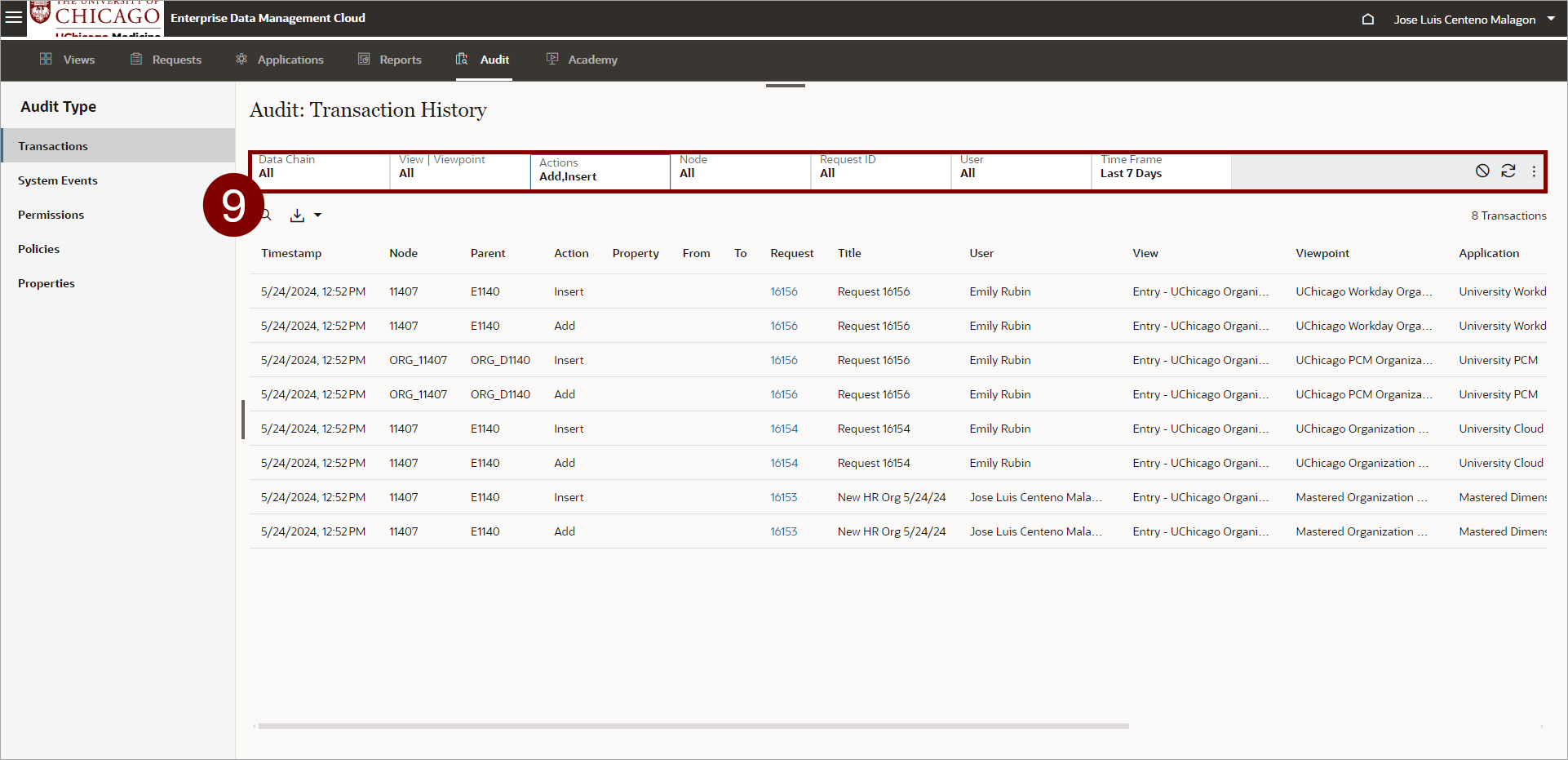Click the search magnifier icon
This screenshot has width=1568, height=760.
point(266,216)
